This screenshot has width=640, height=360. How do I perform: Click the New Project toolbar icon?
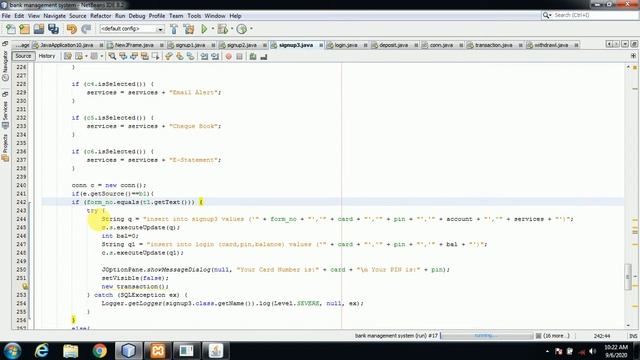pyautogui.click(x=24, y=29)
